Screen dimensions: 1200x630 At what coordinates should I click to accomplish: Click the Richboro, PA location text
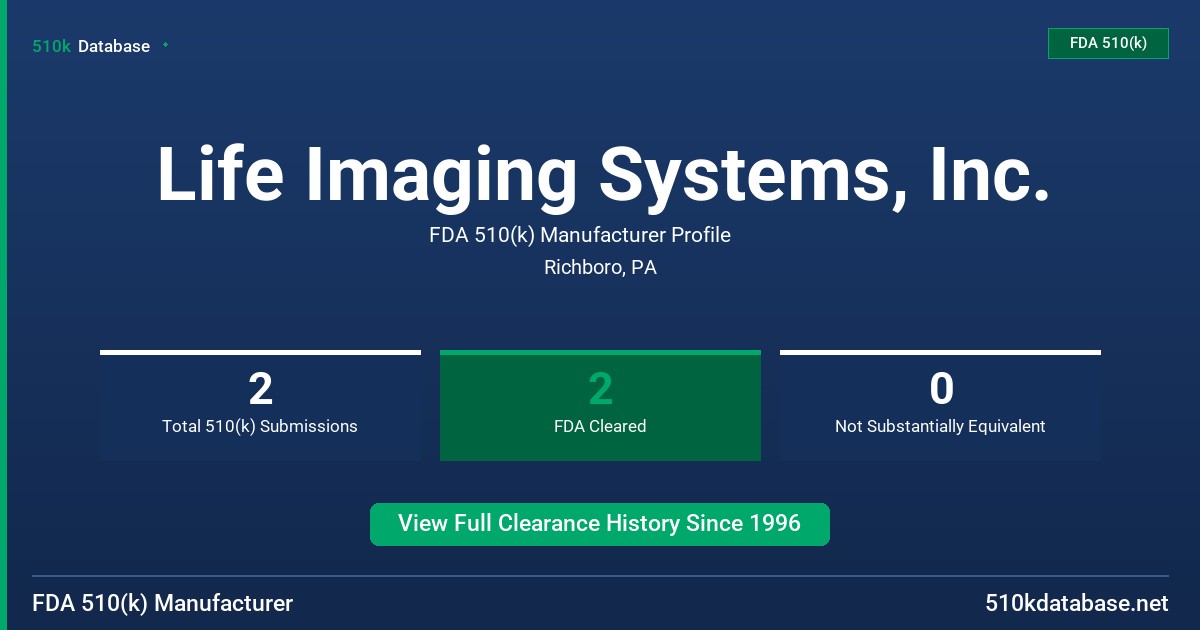[x=600, y=267]
